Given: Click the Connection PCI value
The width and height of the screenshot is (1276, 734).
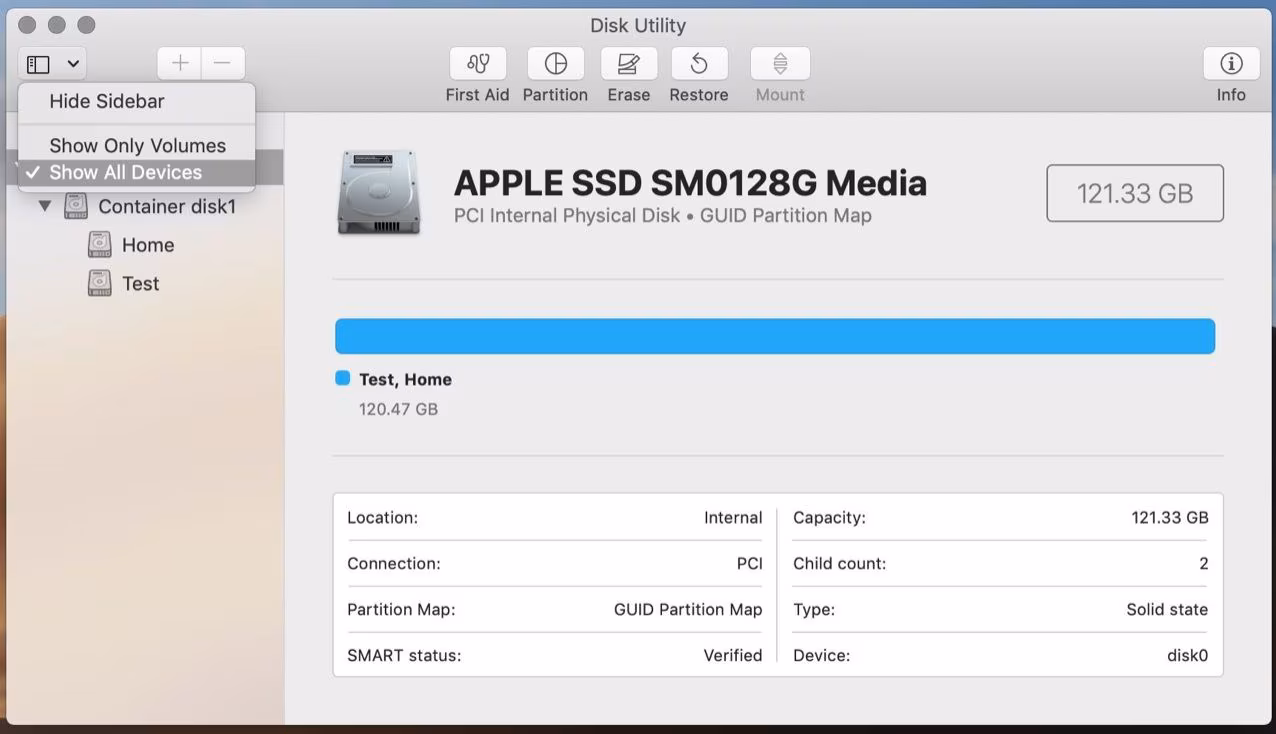Looking at the screenshot, I should click(x=750, y=564).
